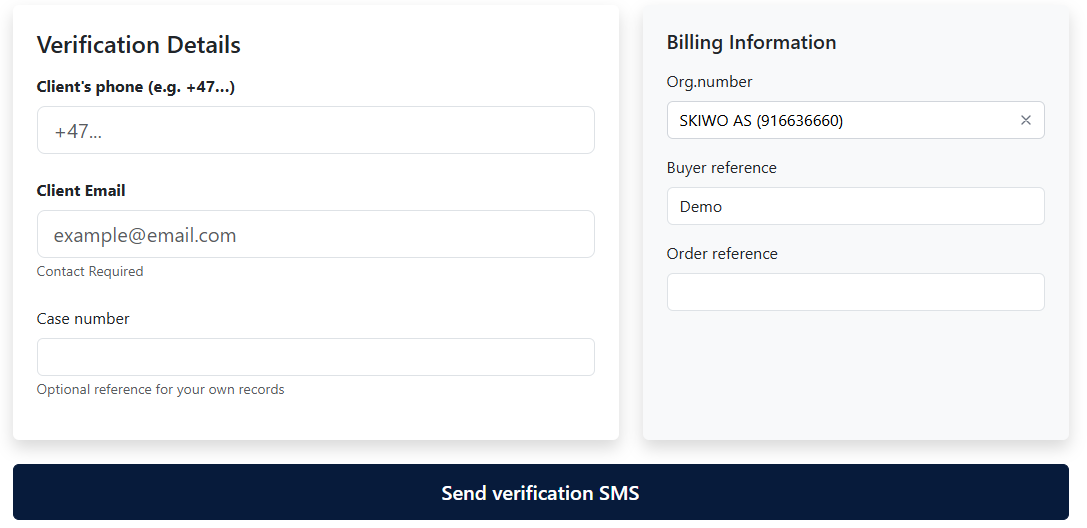Click the Verification Details heading

click(138, 45)
